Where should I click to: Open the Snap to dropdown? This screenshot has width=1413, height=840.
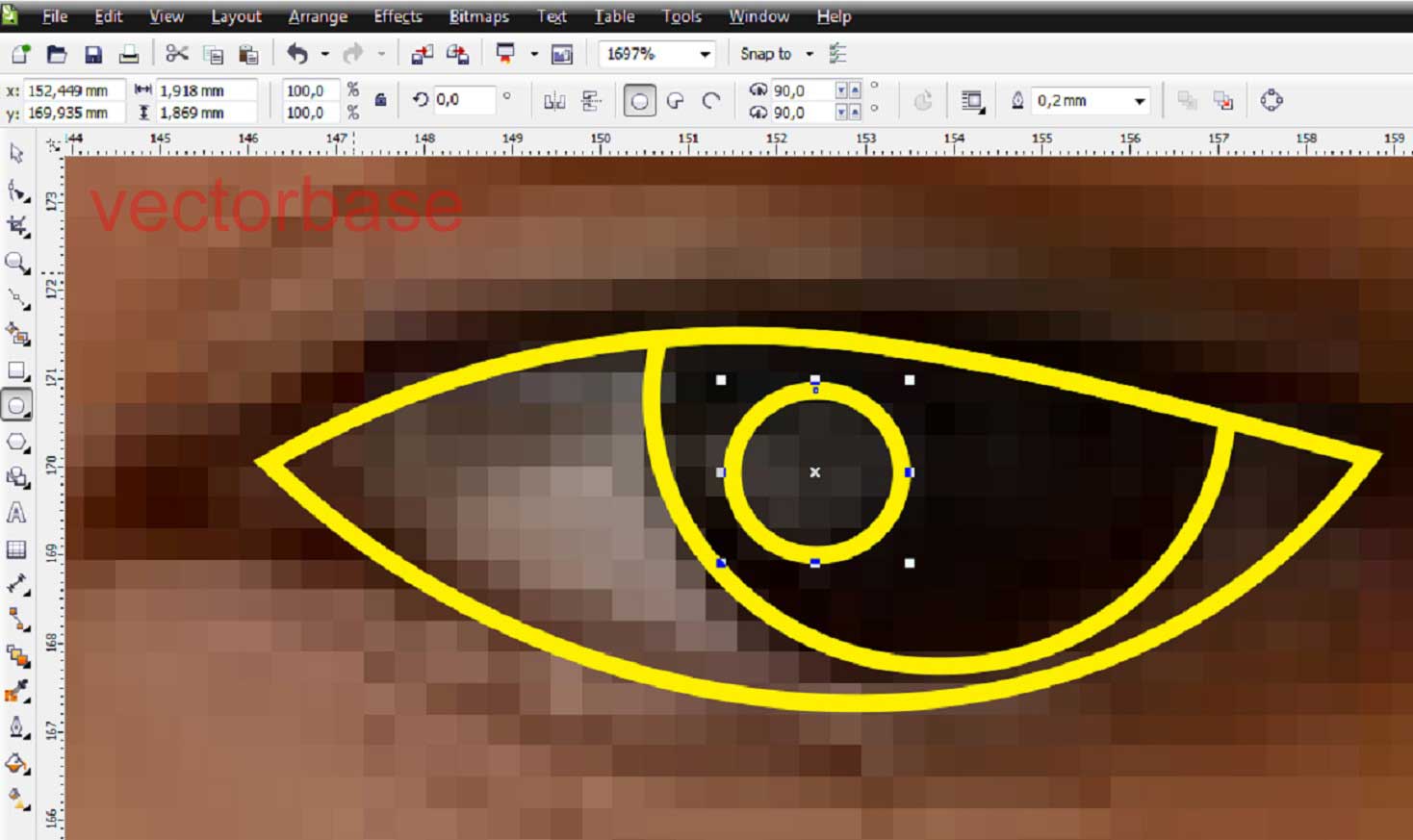click(x=809, y=54)
